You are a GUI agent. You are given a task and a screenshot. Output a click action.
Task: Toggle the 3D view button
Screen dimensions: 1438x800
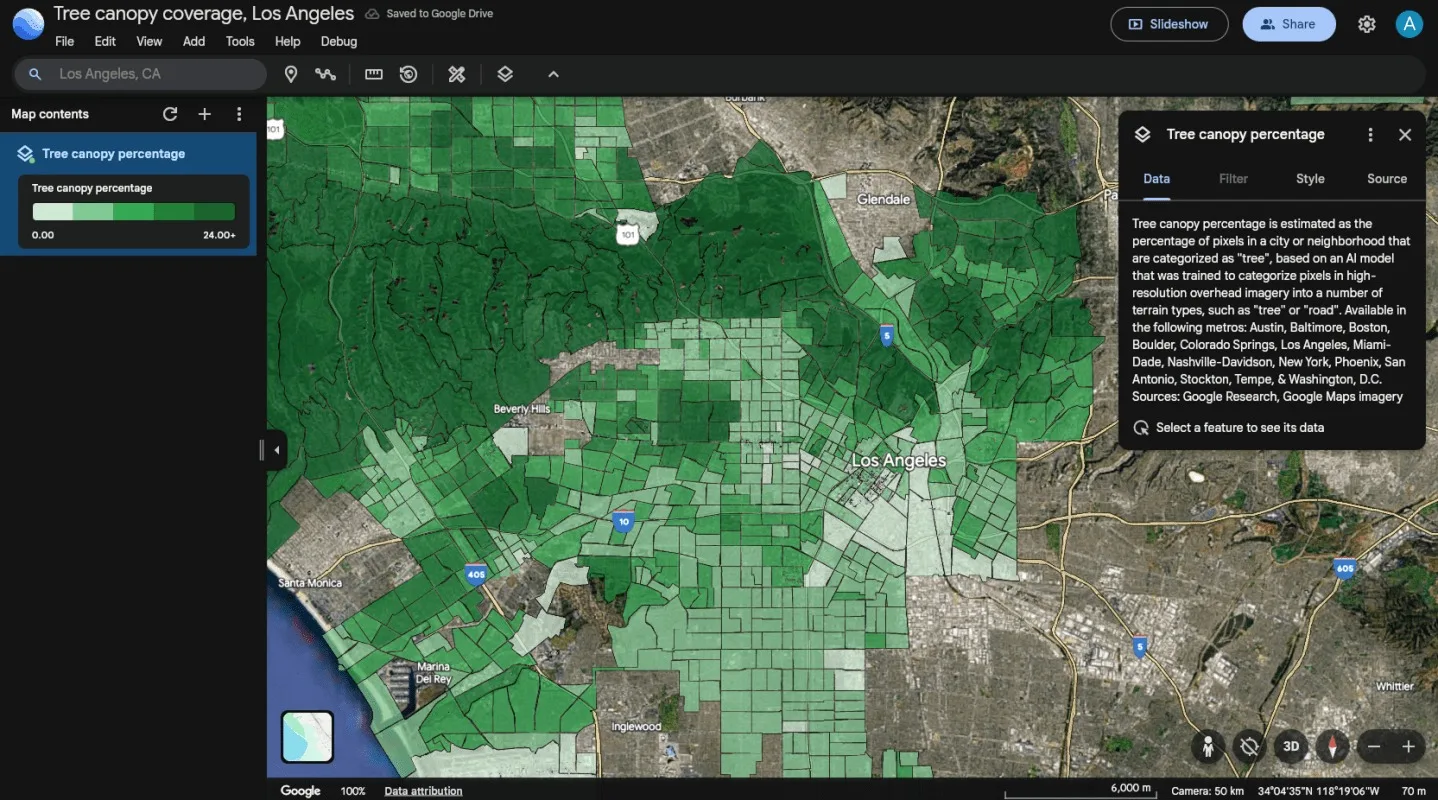(1291, 746)
